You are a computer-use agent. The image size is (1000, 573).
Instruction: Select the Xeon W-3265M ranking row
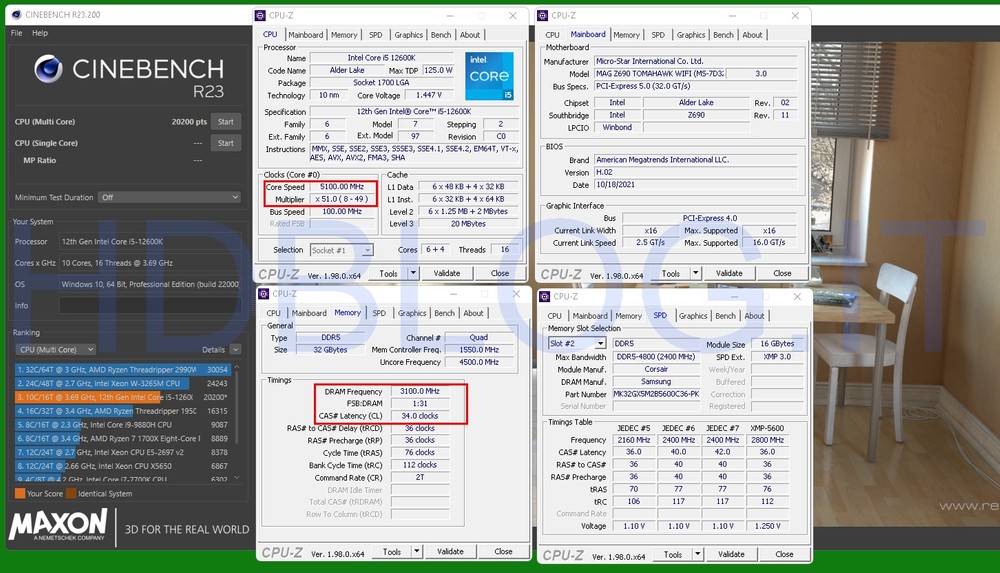click(x=122, y=383)
